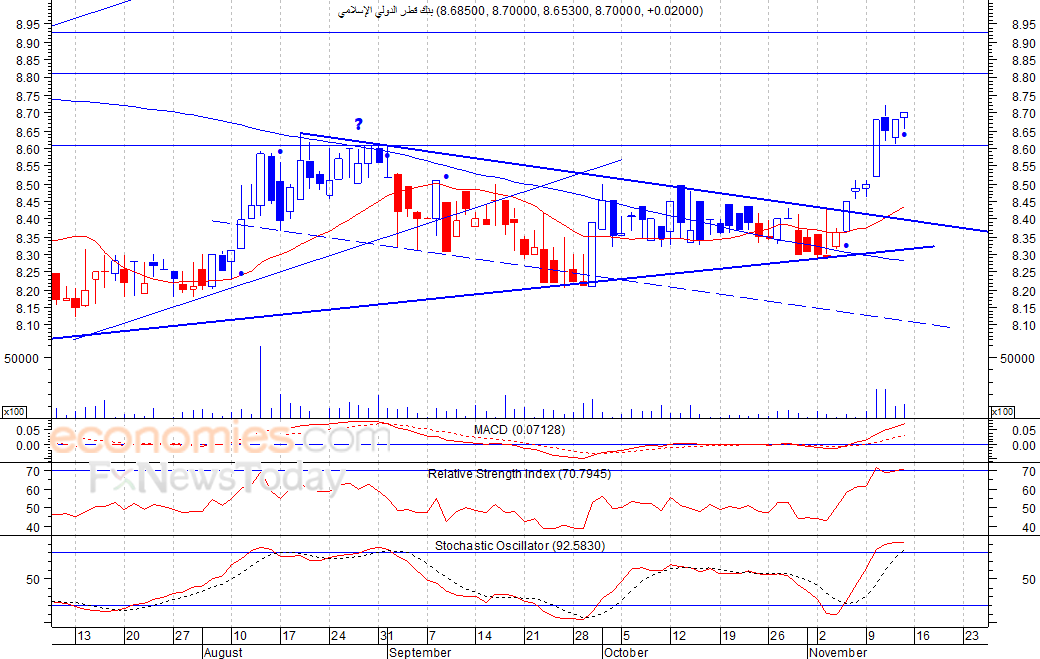Click 70 on left RSI axis

(33, 472)
